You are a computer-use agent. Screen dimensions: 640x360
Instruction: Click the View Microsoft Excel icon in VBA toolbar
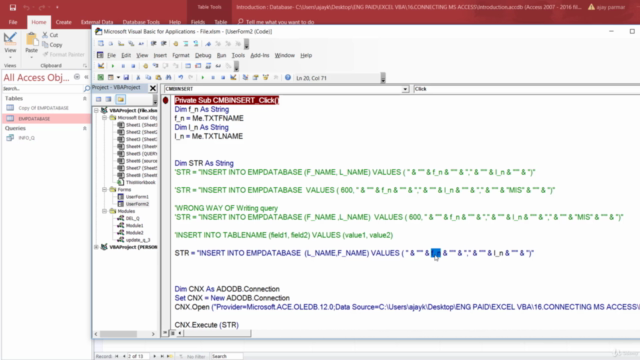point(100,78)
